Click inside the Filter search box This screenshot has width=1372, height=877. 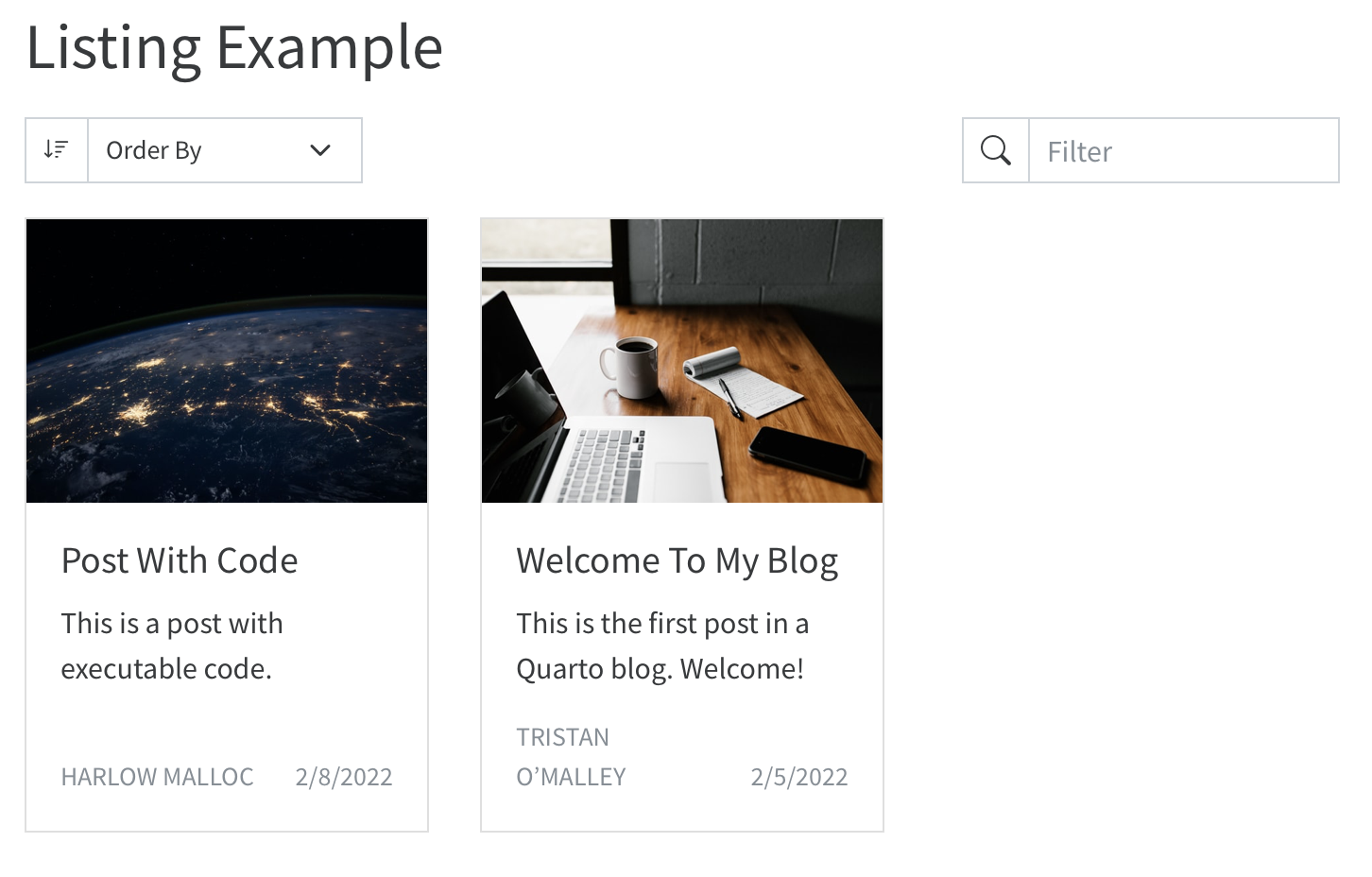[1181, 149]
